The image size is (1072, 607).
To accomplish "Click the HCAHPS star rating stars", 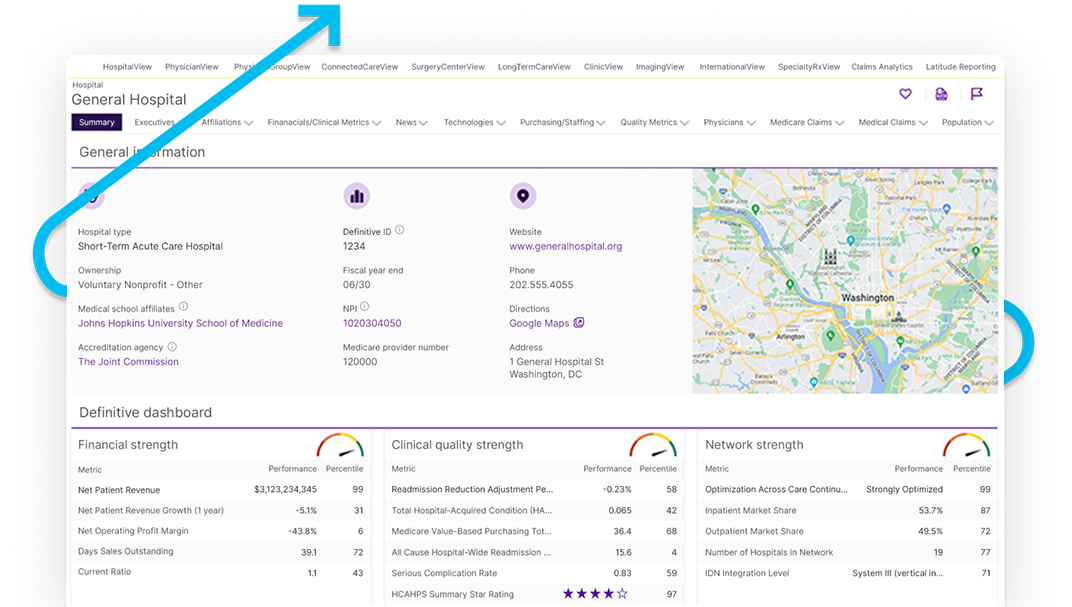I will pyautogui.click(x=594, y=593).
